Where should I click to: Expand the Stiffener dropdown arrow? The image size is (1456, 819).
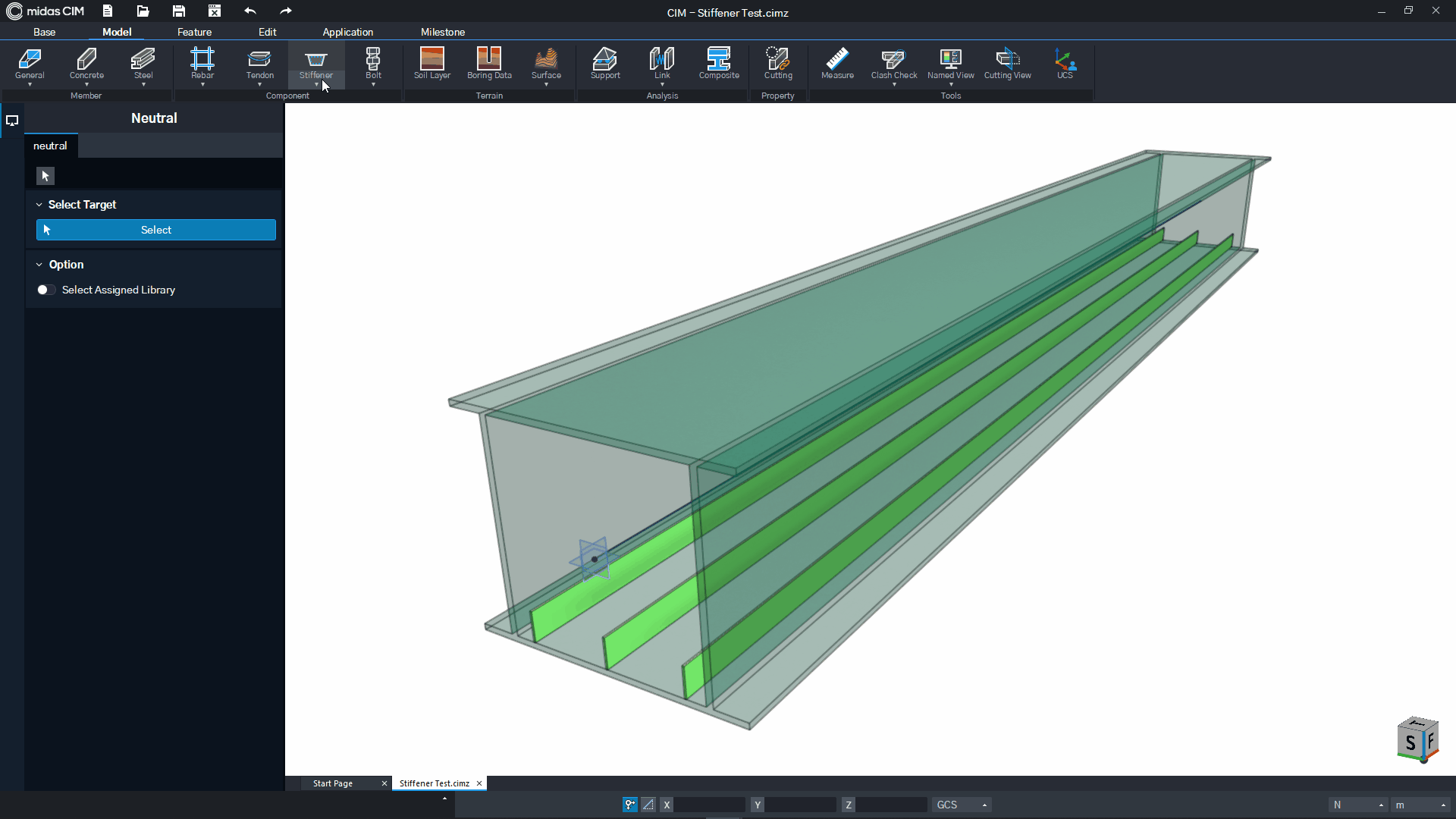(316, 85)
